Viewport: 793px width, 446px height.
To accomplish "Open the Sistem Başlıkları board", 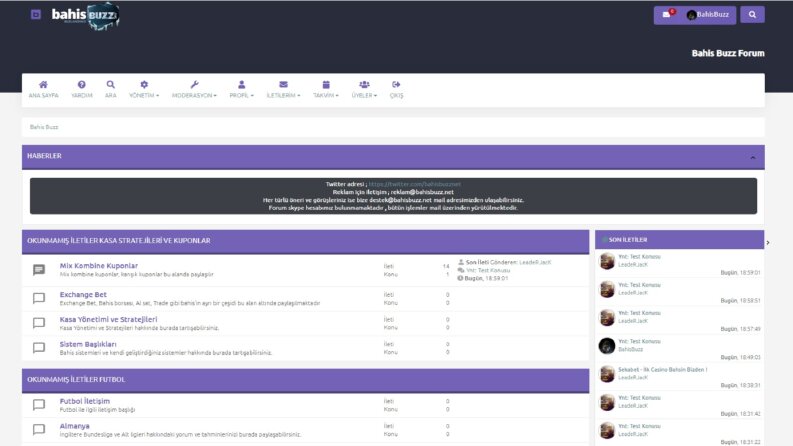I will pos(88,344).
